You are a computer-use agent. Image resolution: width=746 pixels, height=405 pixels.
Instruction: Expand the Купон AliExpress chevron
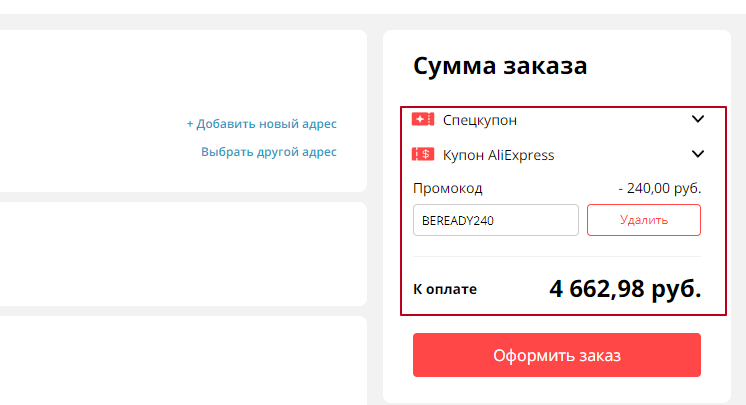coord(698,154)
